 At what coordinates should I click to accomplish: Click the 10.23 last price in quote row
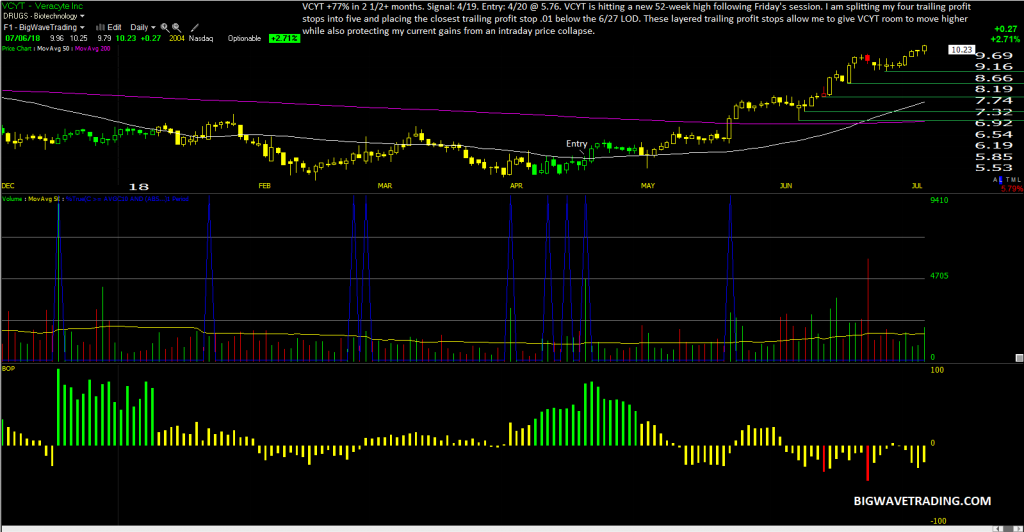126,39
